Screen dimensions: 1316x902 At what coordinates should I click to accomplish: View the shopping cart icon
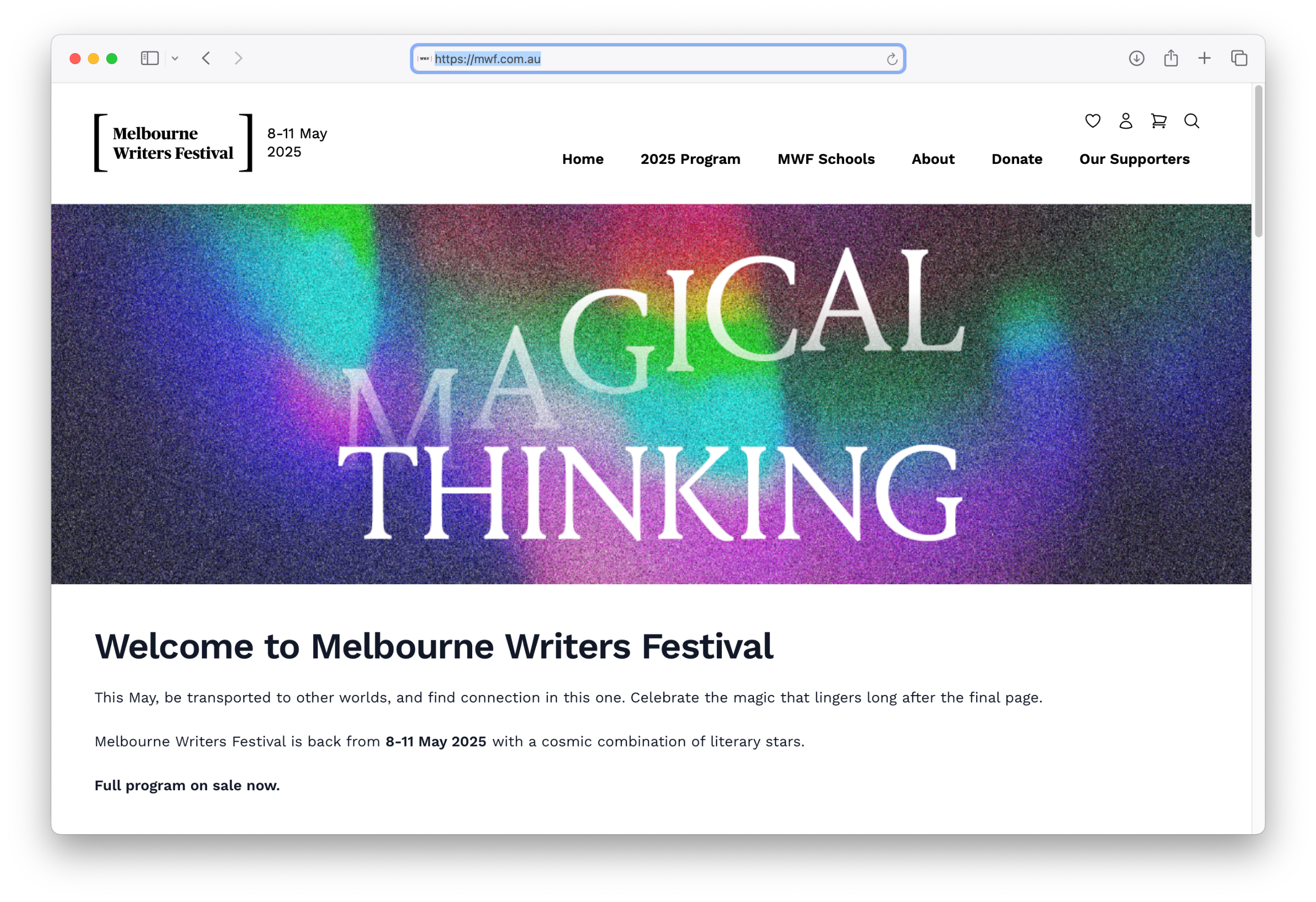pos(1158,121)
